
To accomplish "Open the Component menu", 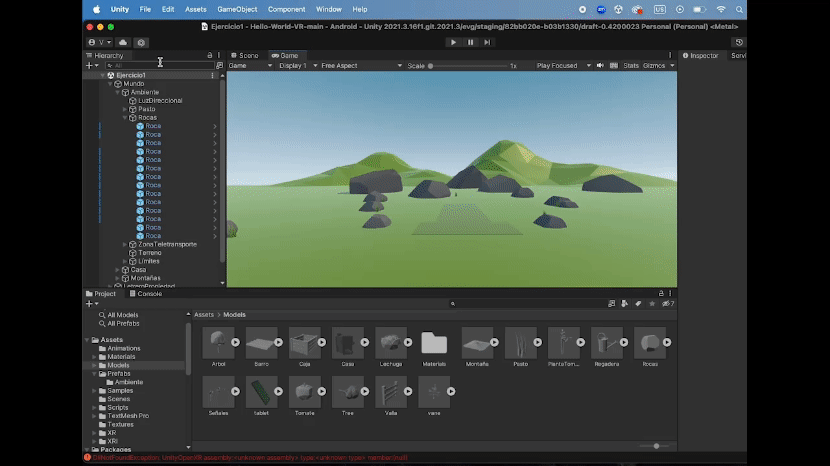I will [286, 10].
